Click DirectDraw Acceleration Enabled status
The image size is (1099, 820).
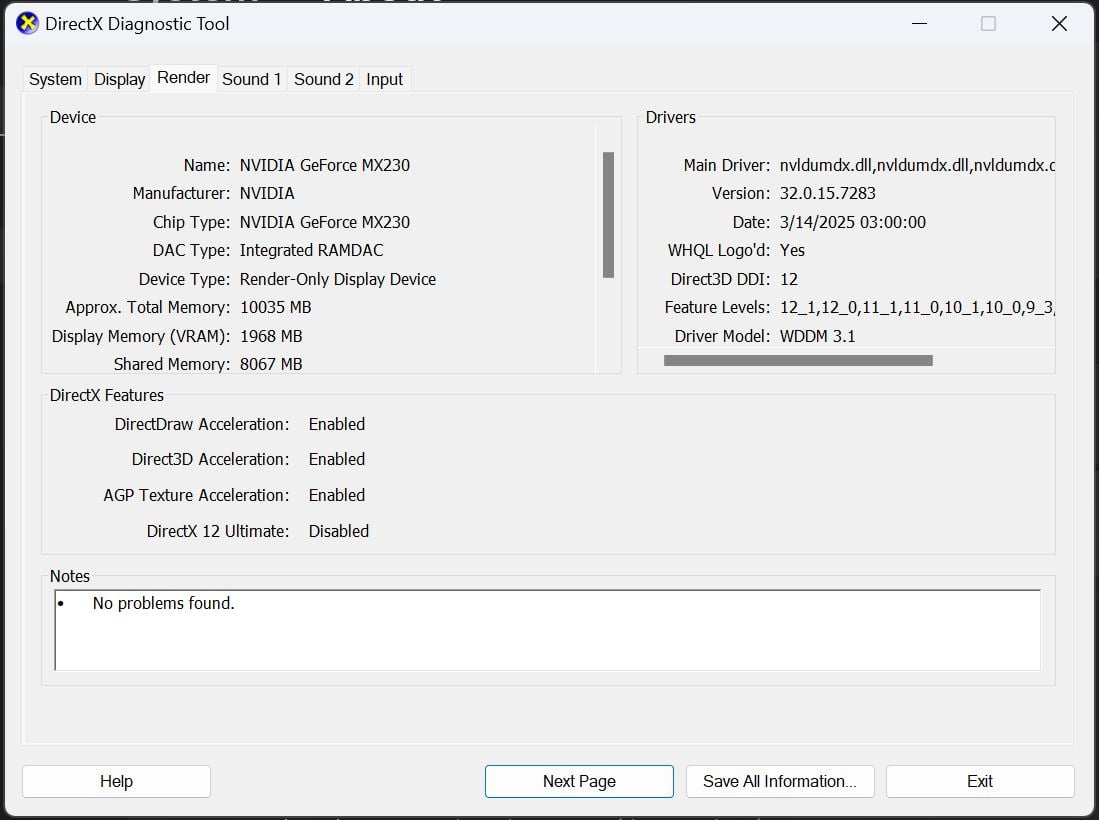tap(336, 425)
